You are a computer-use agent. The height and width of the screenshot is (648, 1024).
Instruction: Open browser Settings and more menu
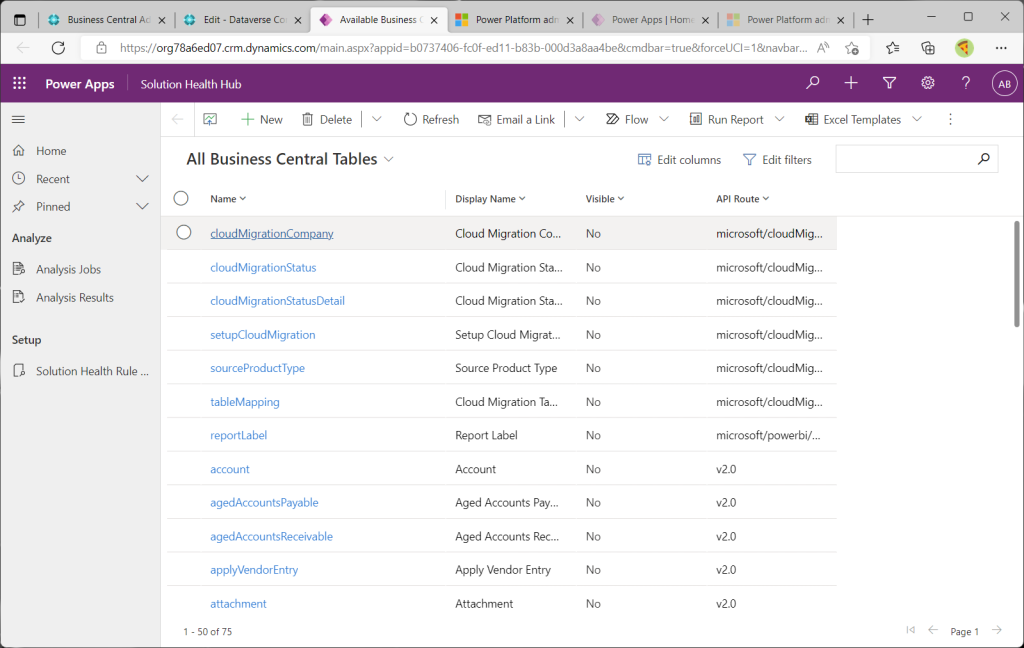click(x=1001, y=48)
